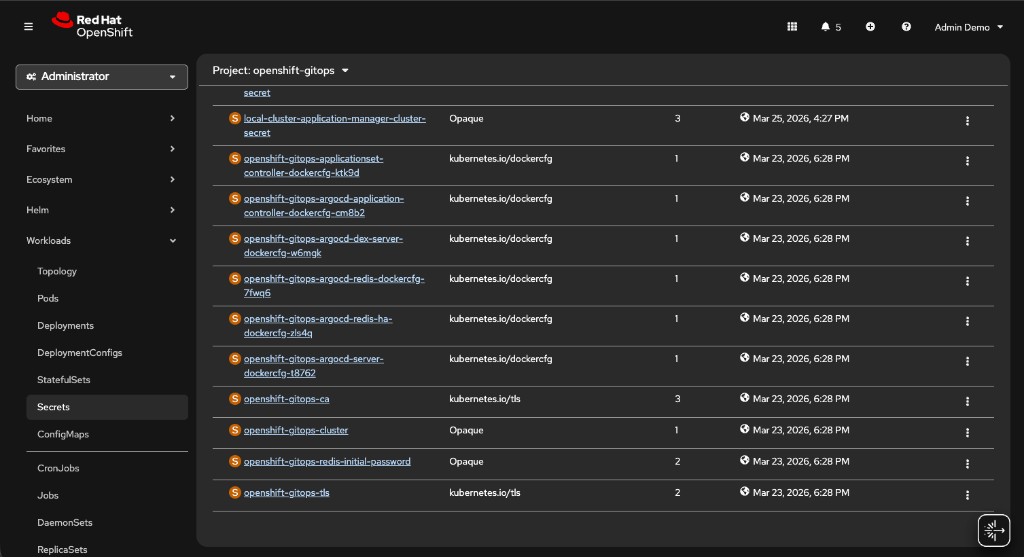Open the openshift-gitops-tls secret link

pyautogui.click(x=286, y=493)
